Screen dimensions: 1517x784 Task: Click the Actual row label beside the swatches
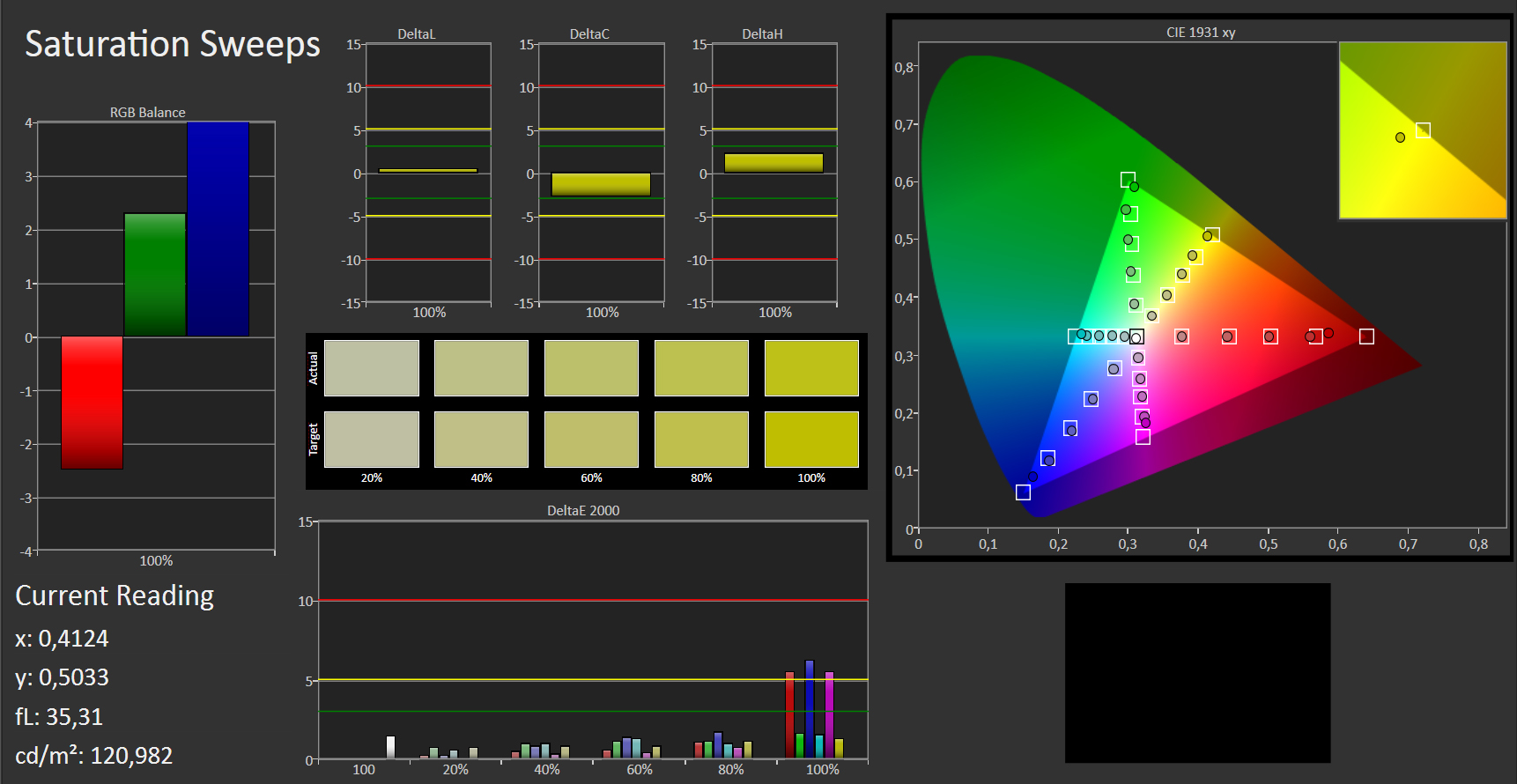click(x=313, y=368)
